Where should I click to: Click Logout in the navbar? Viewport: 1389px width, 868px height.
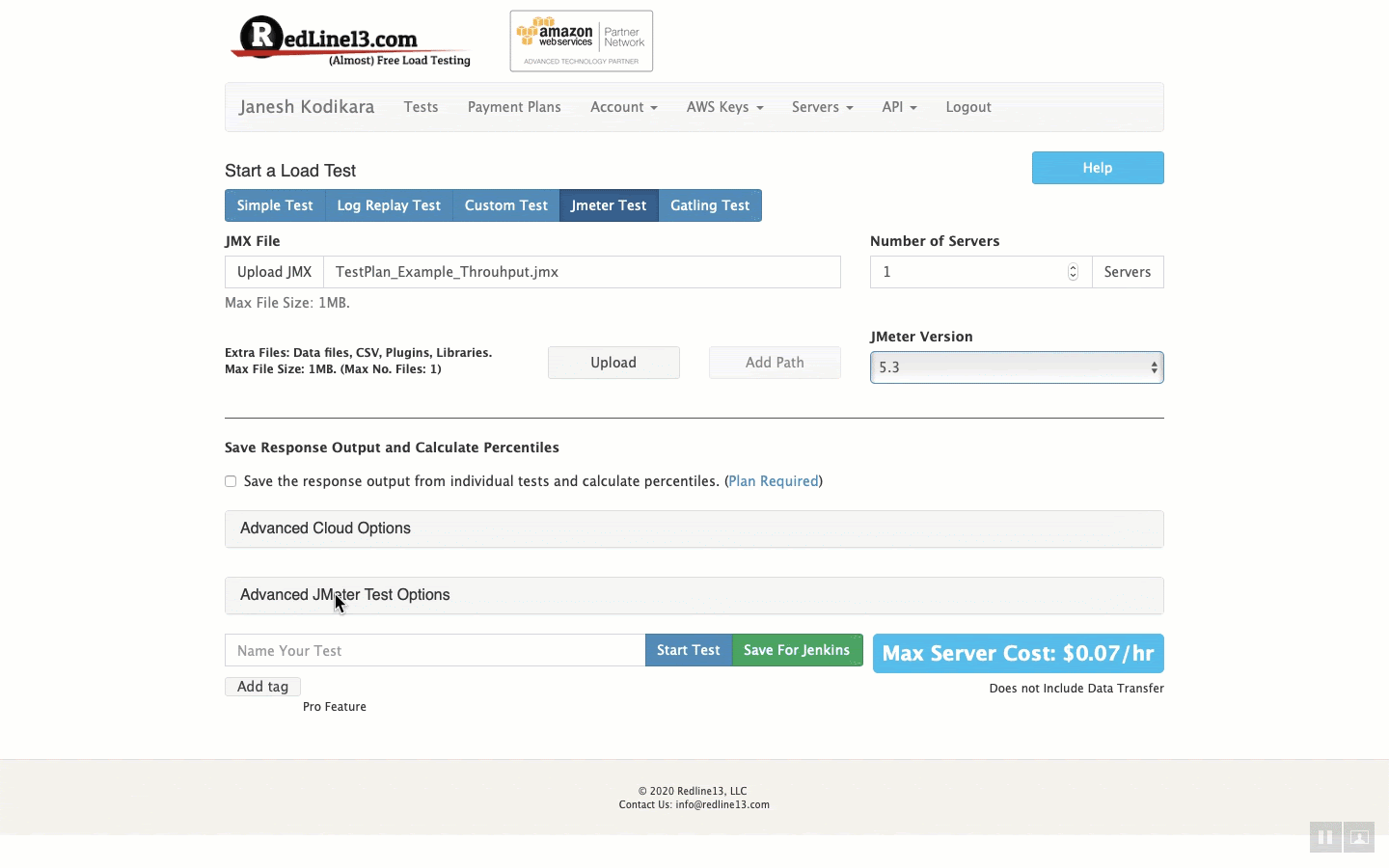(x=968, y=107)
